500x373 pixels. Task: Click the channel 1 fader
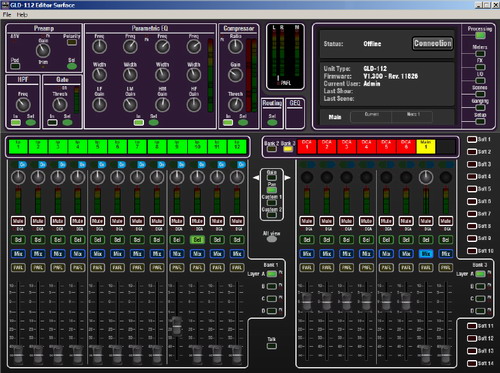tap(18, 355)
